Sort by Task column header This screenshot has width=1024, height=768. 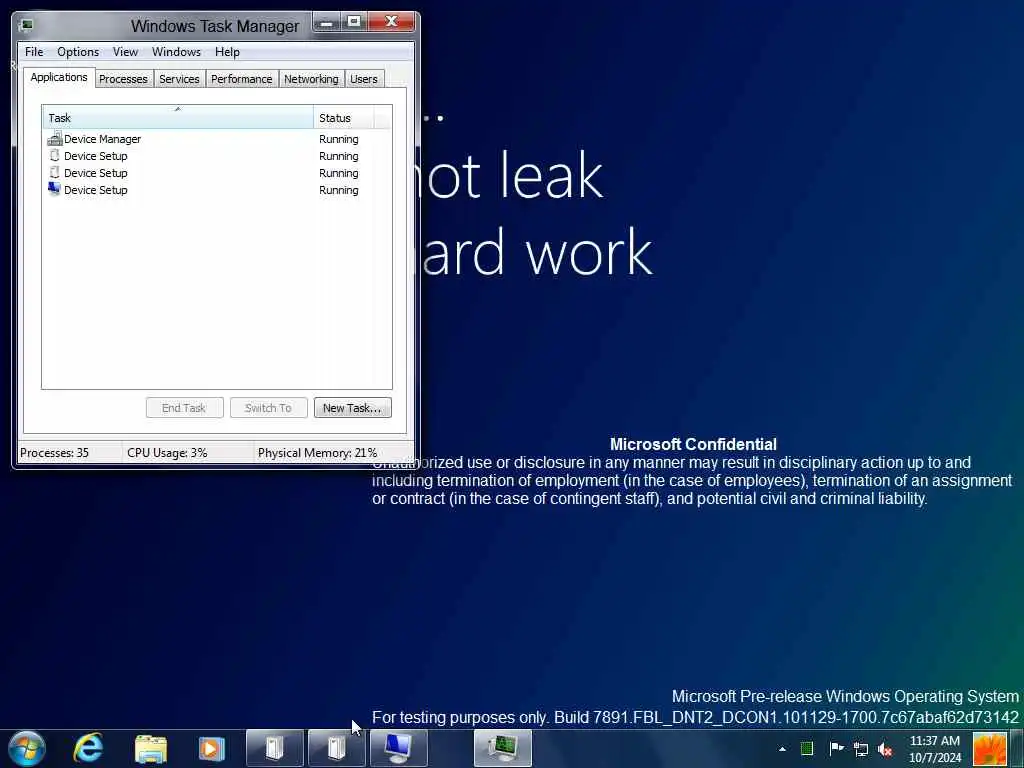click(178, 118)
